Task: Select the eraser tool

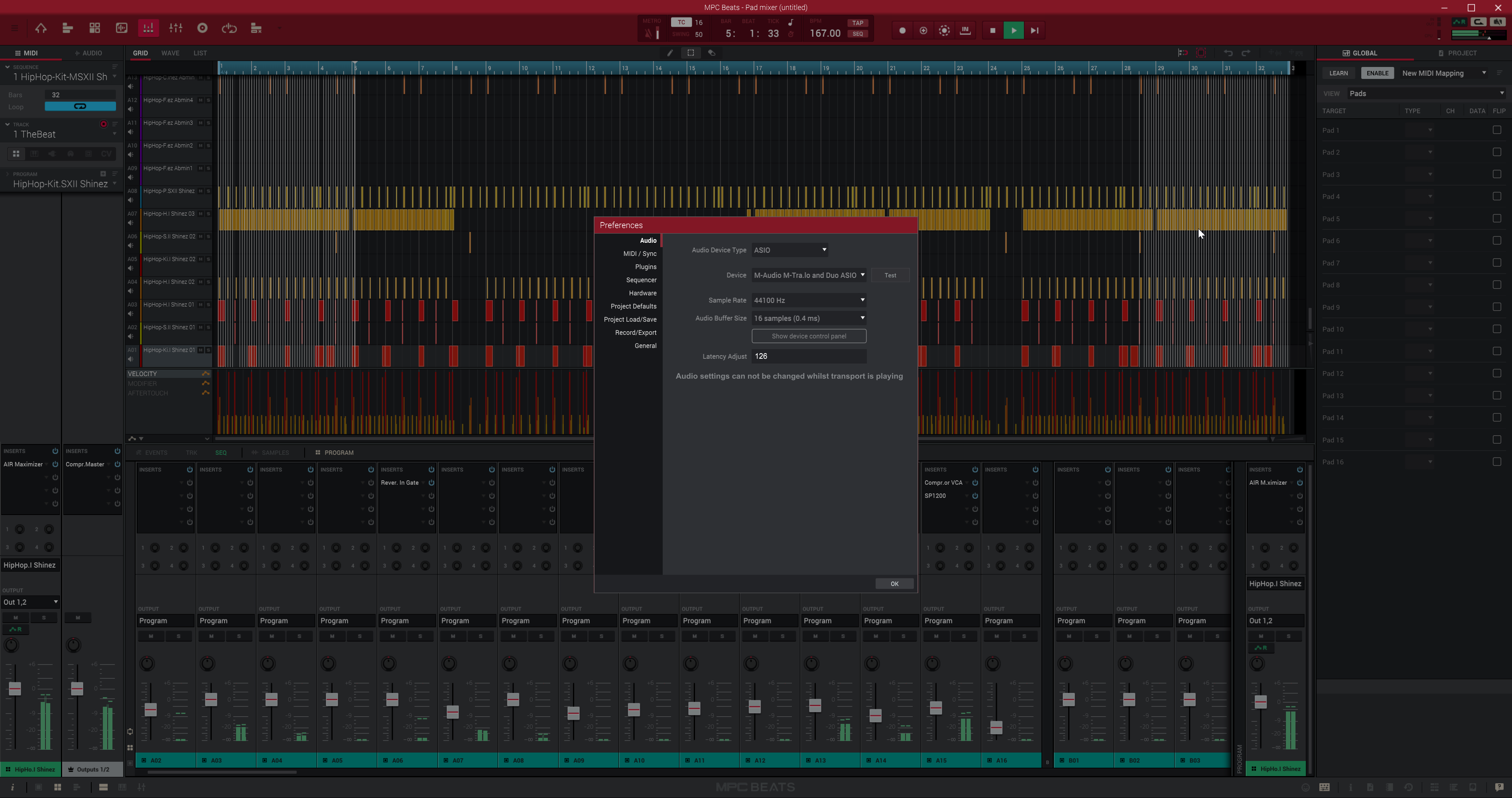Action: click(x=711, y=53)
